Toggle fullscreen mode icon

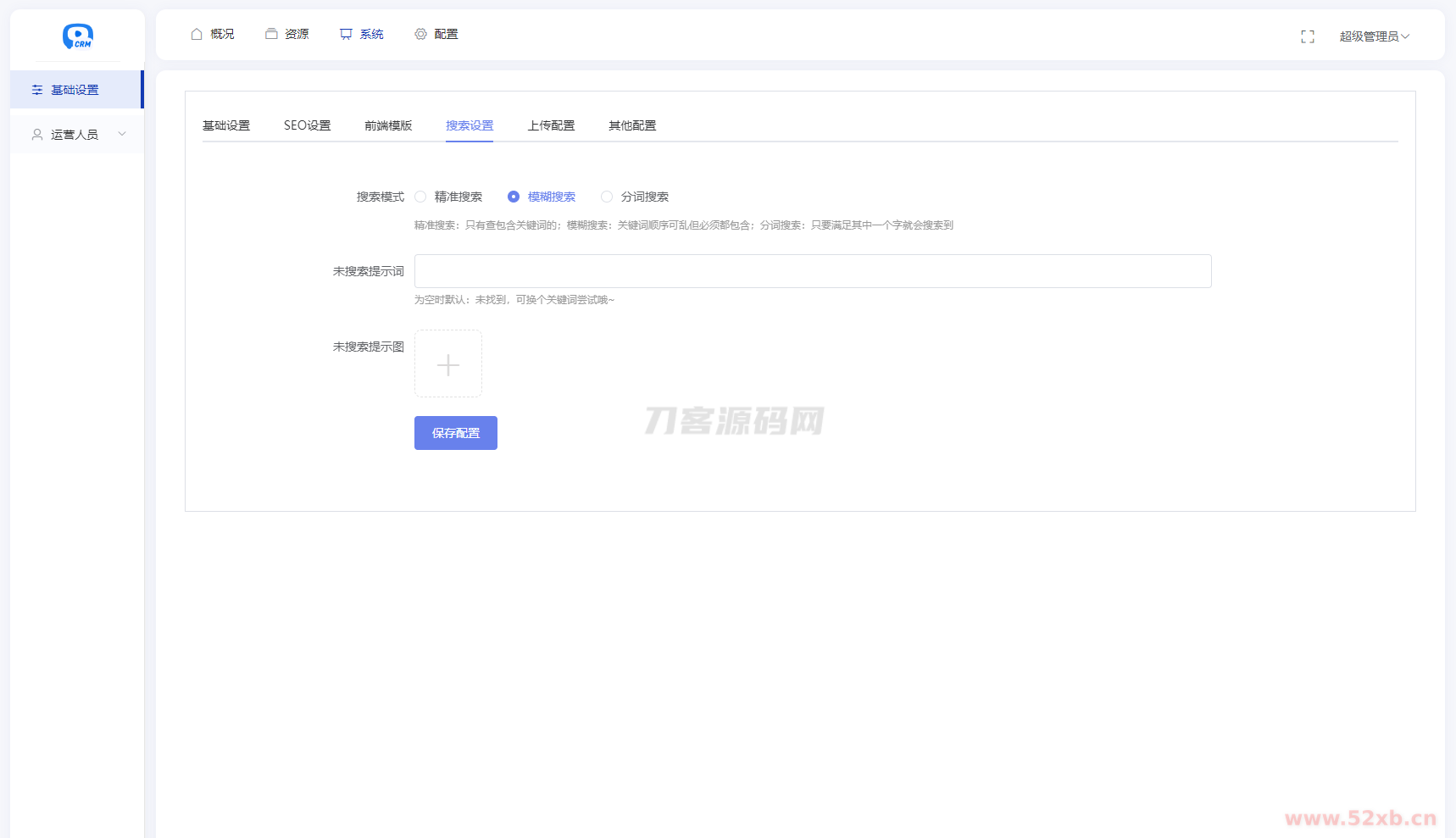[x=1307, y=36]
